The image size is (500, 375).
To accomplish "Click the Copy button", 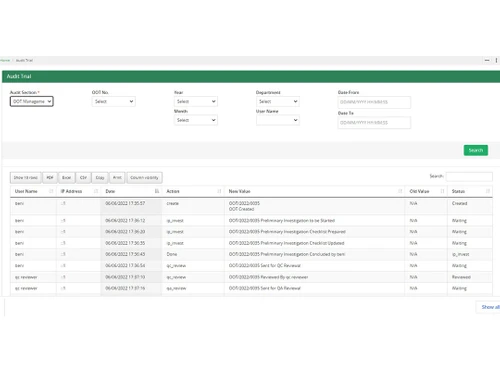I will pos(100,178).
